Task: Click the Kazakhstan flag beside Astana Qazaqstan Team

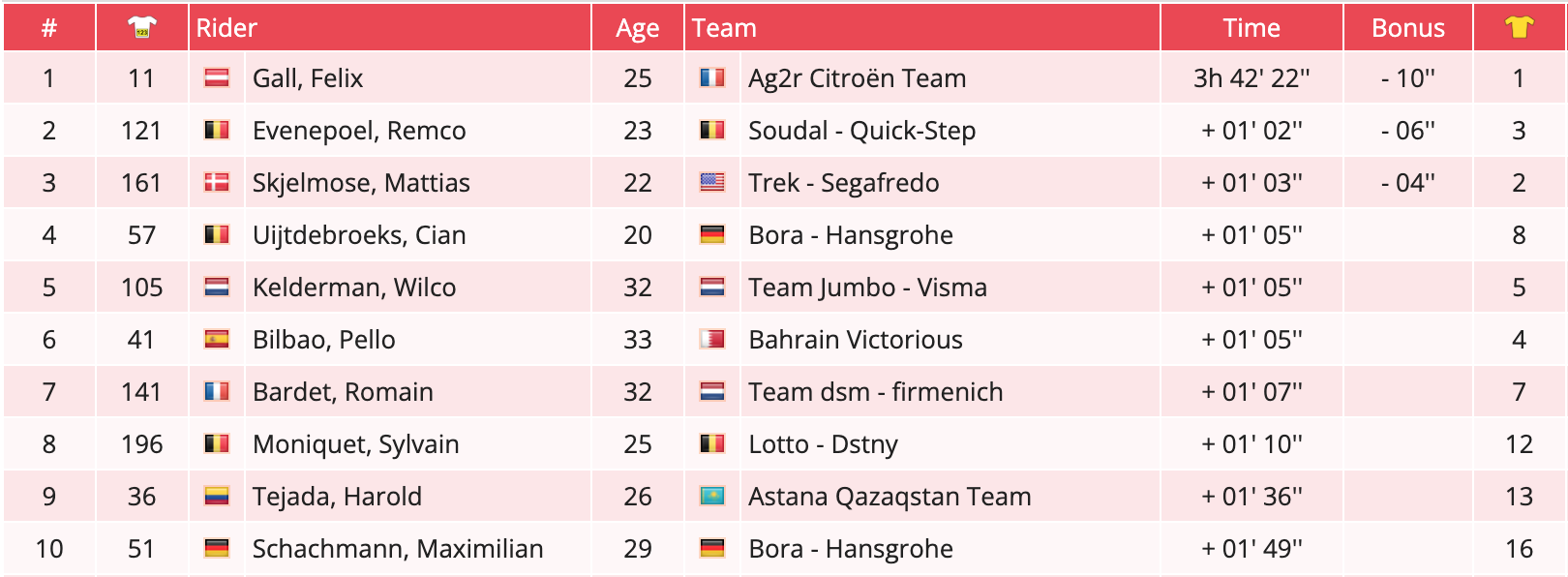Action: (712, 497)
